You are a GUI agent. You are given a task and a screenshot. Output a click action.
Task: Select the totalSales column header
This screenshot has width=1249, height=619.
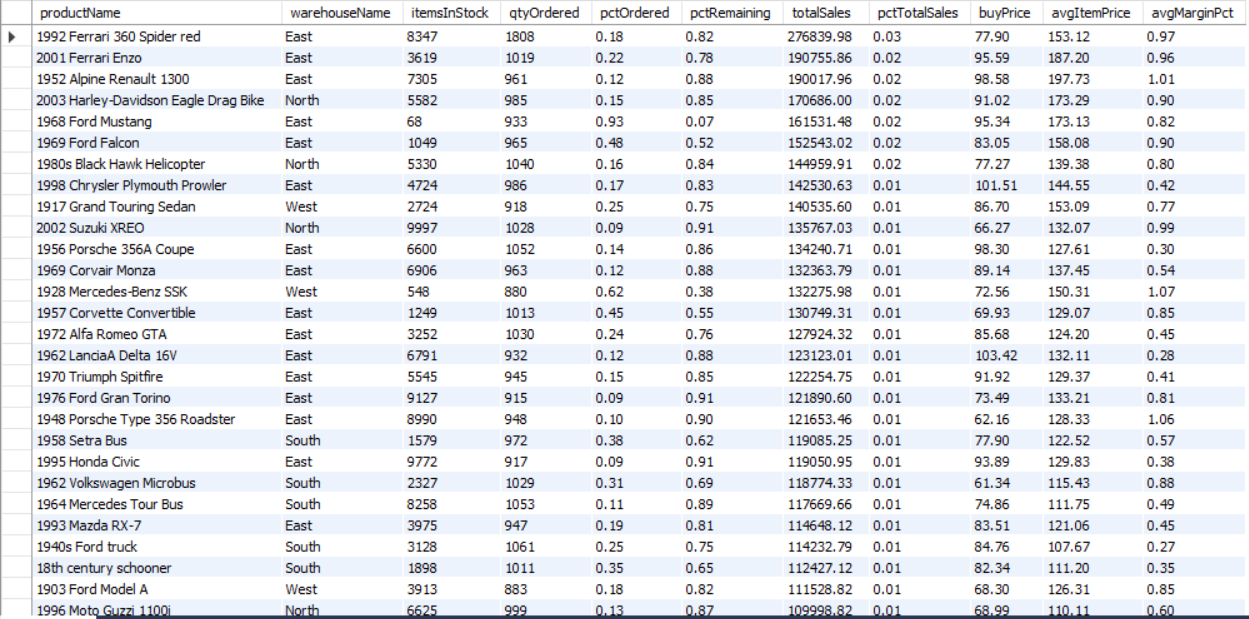[825, 13]
